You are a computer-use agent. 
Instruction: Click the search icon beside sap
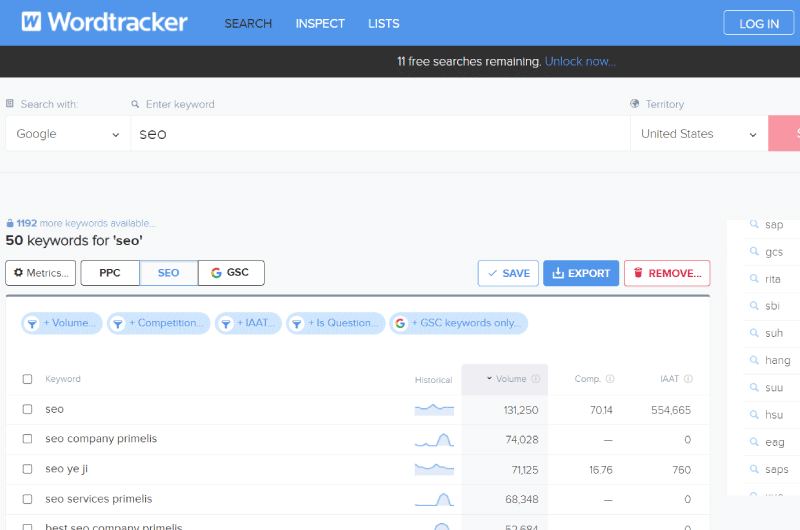[754, 224]
